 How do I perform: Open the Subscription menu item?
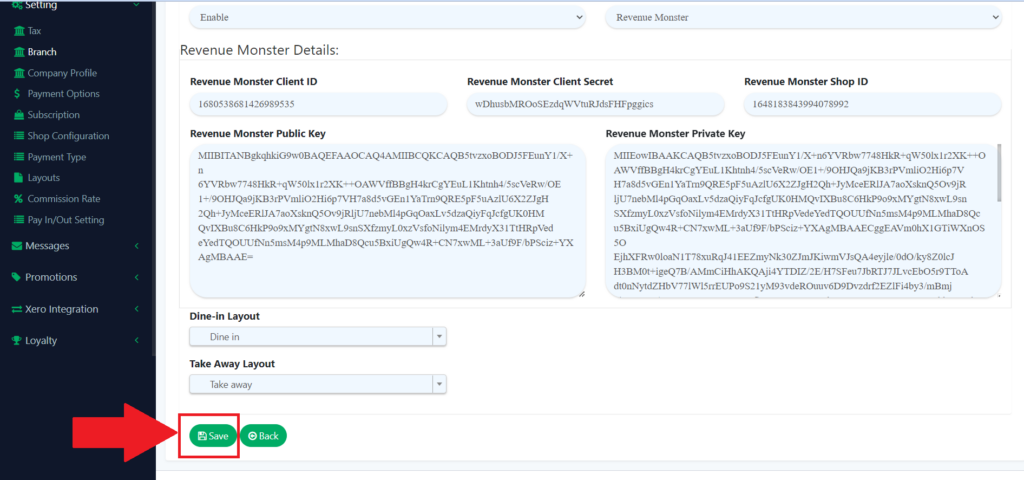pos(53,115)
